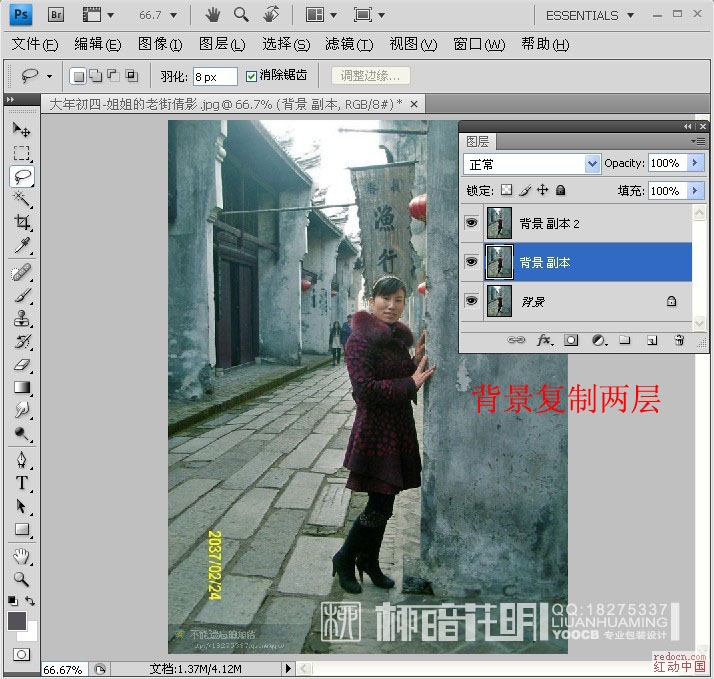Toggle the 消除锯齿 anti-alias checkbox
Image resolution: width=714 pixels, height=679 pixels.
point(251,76)
